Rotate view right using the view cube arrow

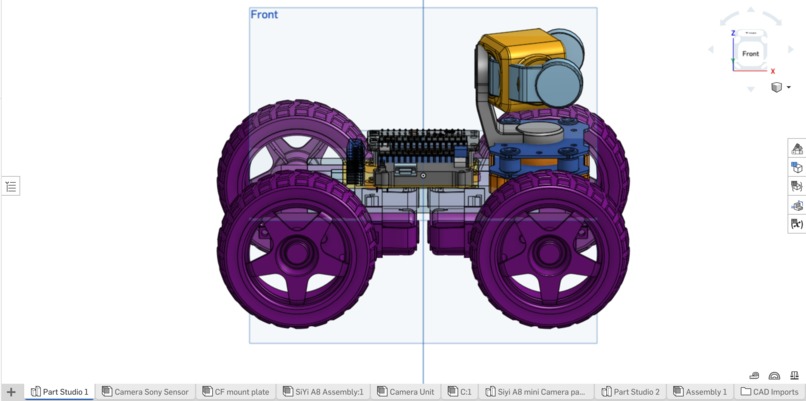(791, 50)
